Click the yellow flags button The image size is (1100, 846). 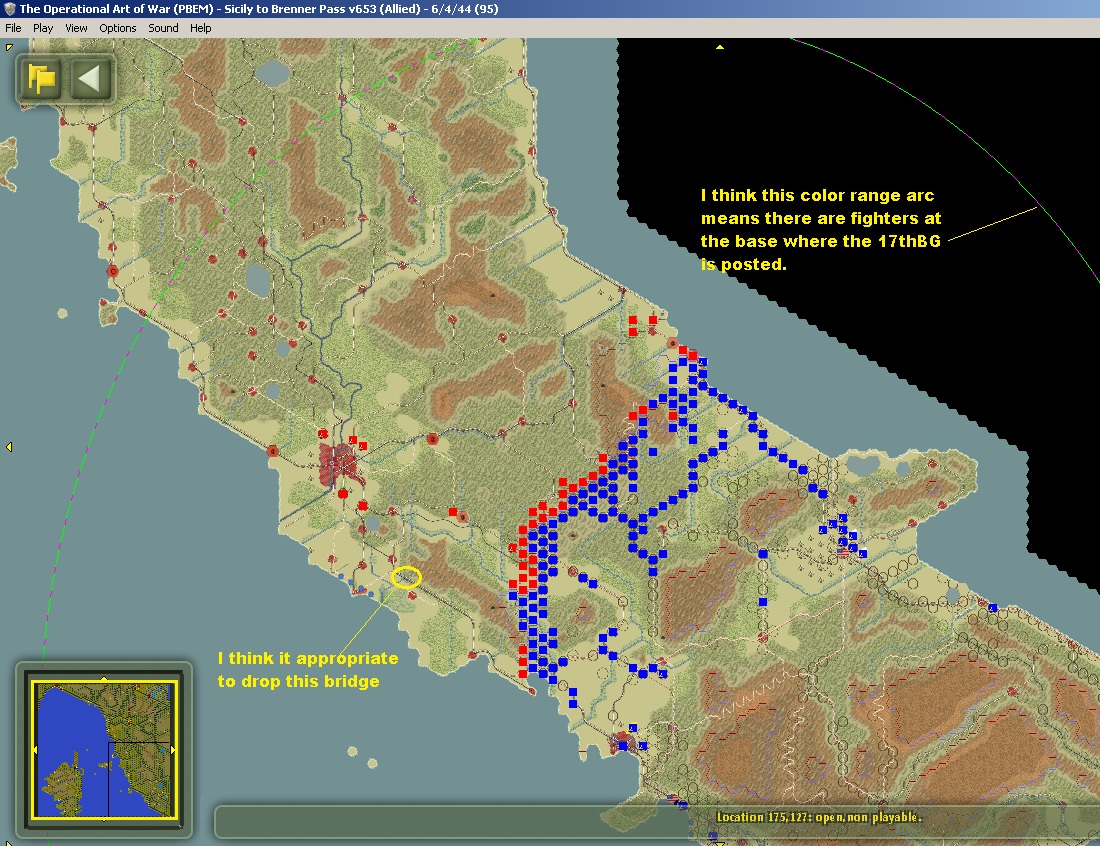[x=41, y=79]
